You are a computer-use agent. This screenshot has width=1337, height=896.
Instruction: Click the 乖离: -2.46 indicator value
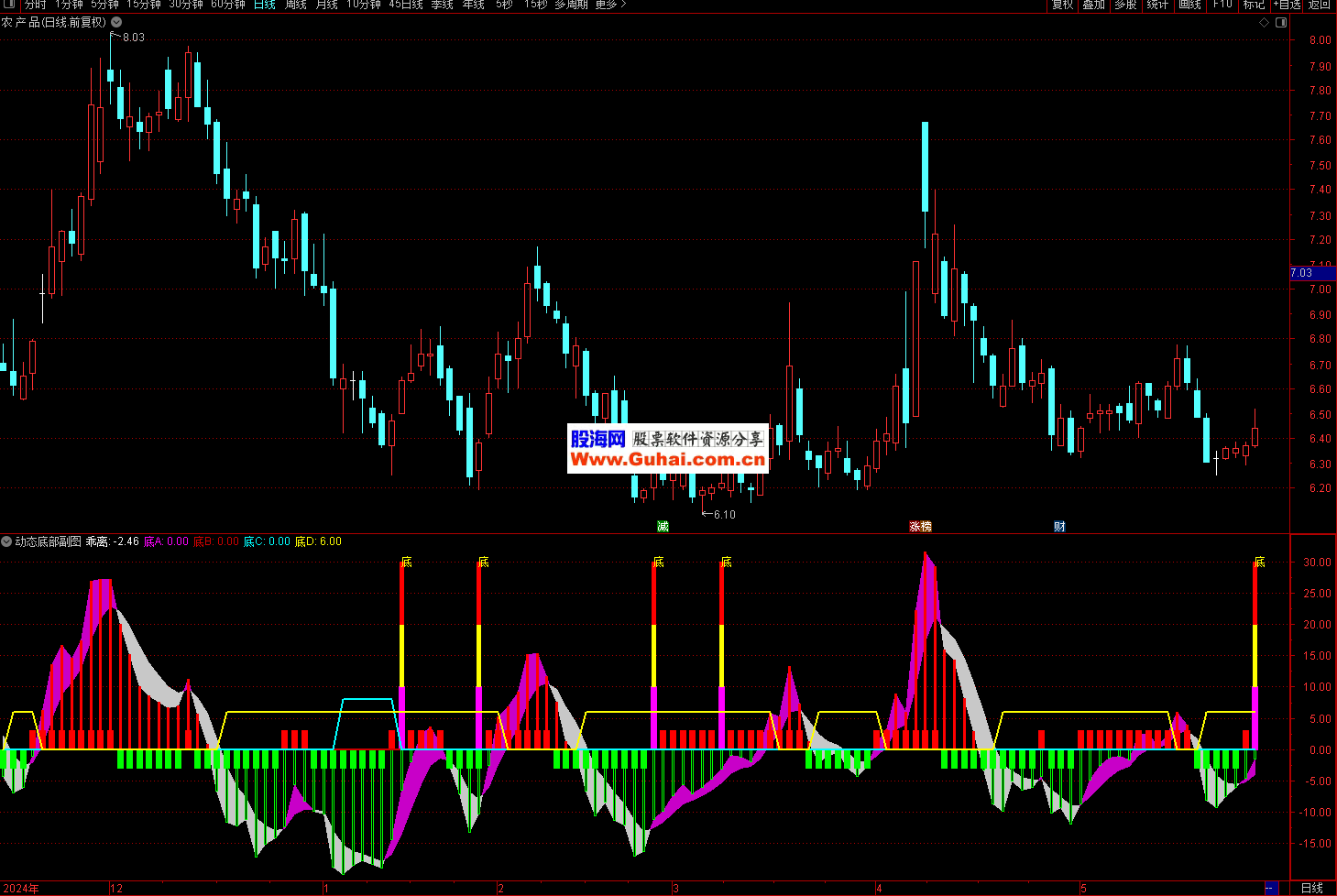click(113, 541)
